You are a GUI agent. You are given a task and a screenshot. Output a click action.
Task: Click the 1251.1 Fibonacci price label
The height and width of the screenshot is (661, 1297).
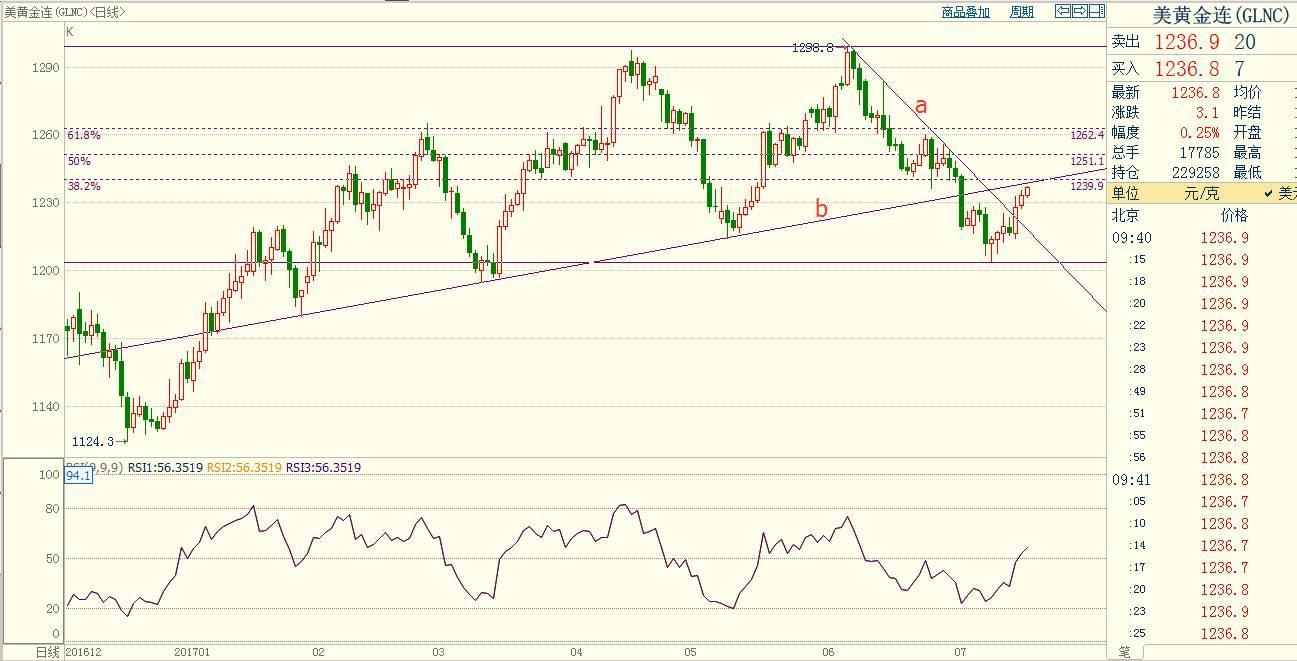click(1087, 161)
